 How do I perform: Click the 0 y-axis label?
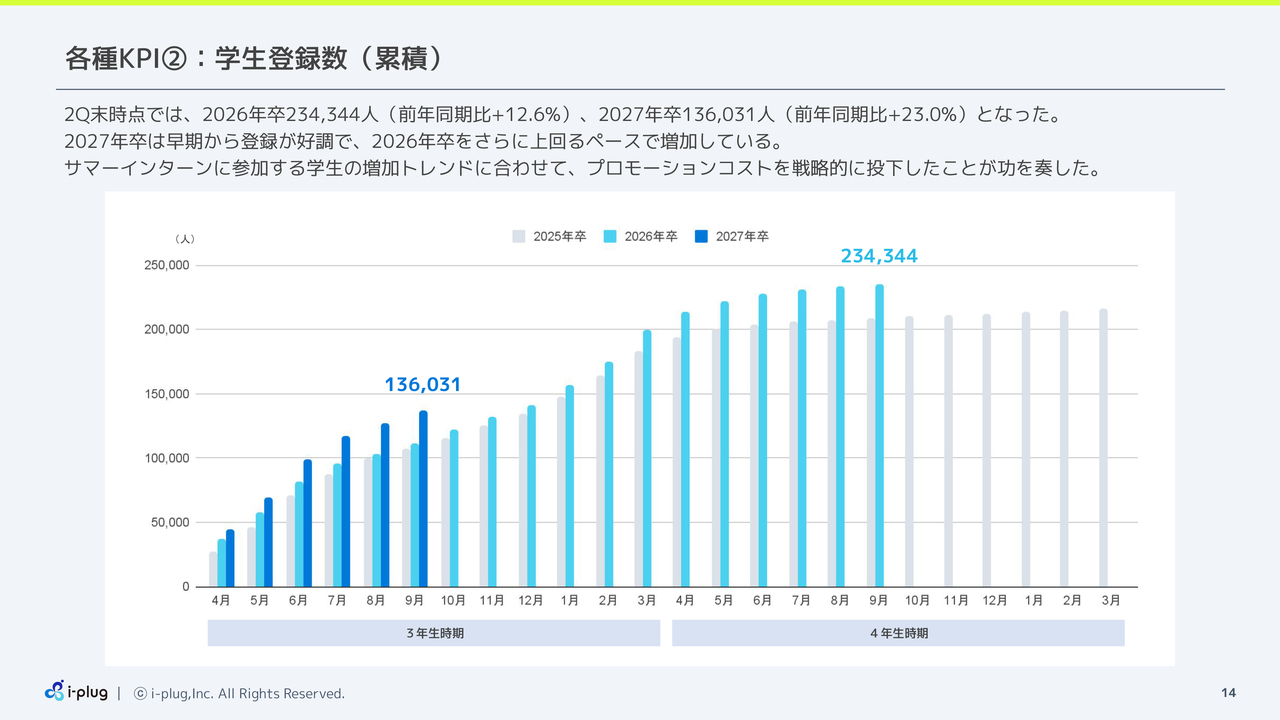pyautogui.click(x=185, y=587)
